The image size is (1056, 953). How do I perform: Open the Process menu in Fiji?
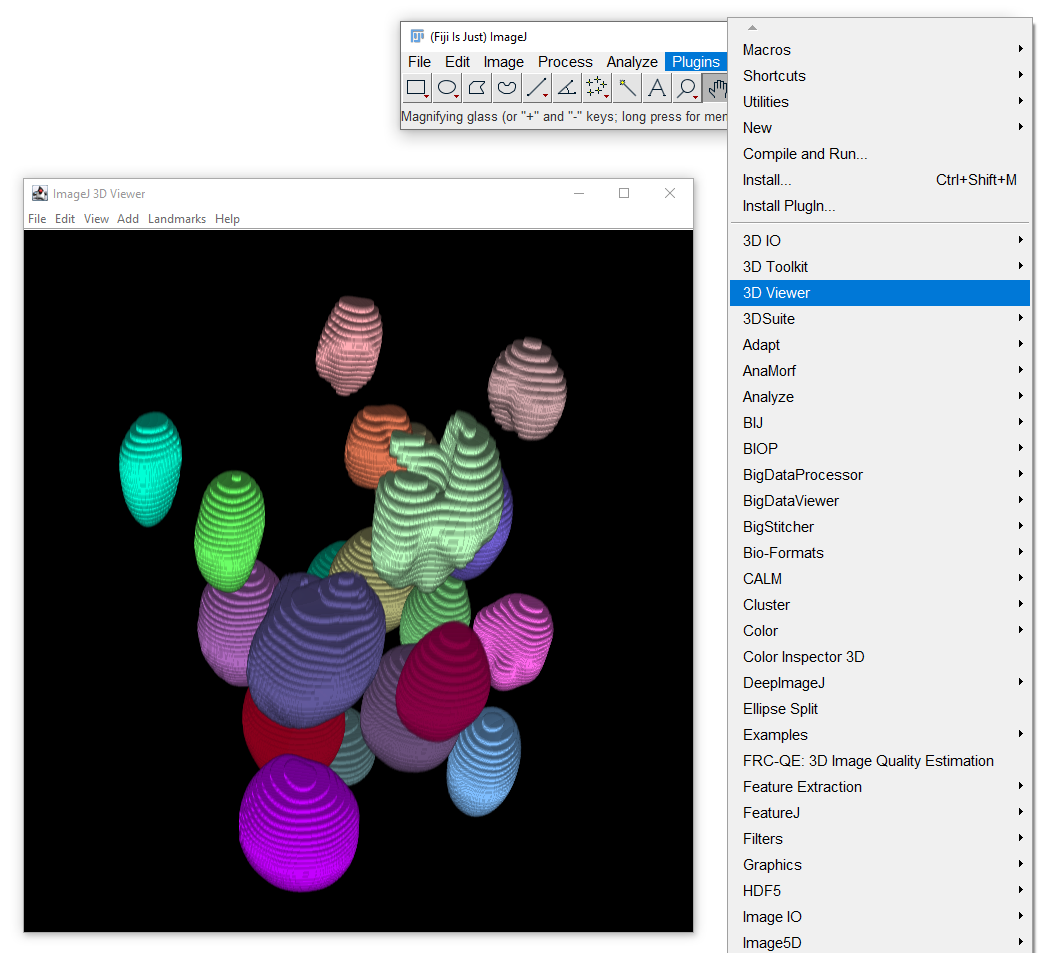pyautogui.click(x=565, y=62)
